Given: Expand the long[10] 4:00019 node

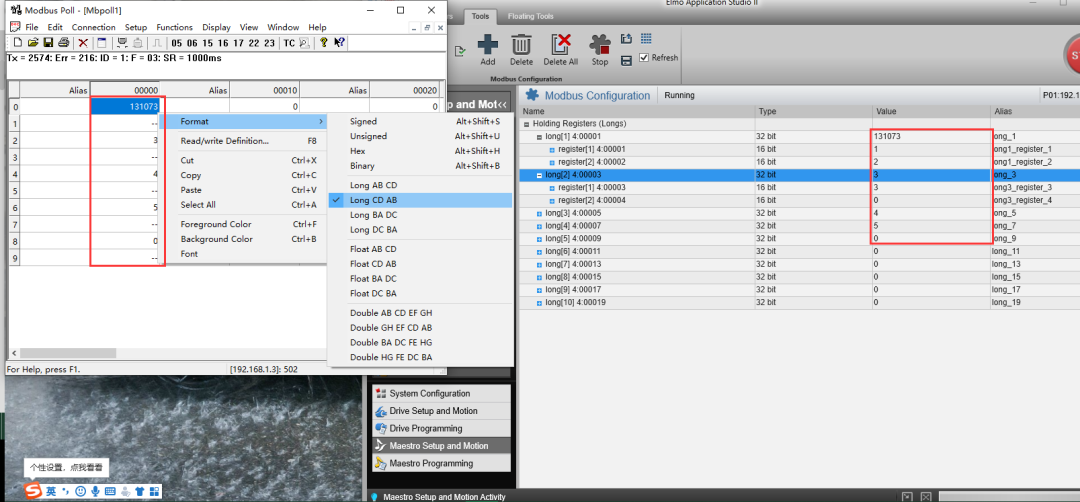Looking at the screenshot, I should (539, 302).
